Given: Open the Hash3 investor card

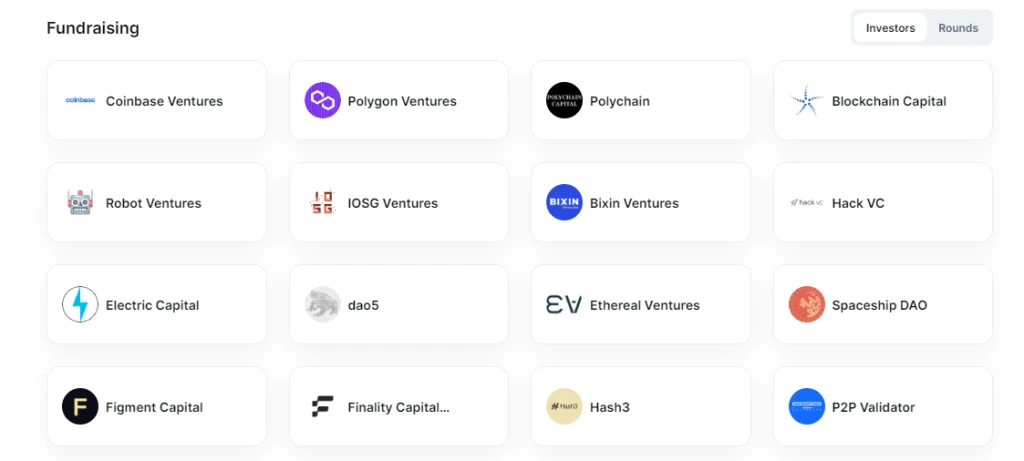Looking at the screenshot, I should pyautogui.click(x=641, y=406).
